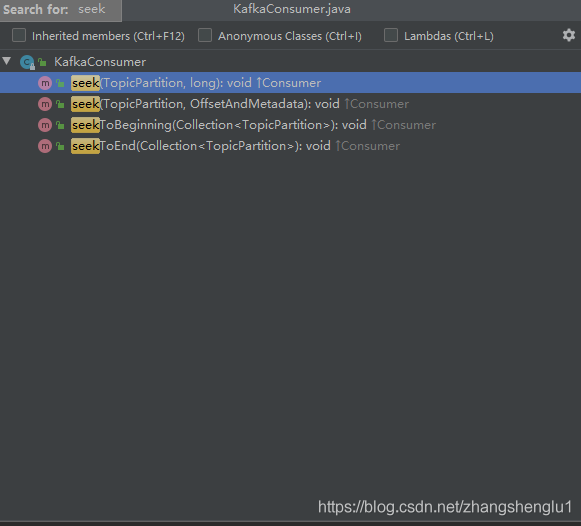This screenshot has width=581, height=526.
Task: Click the KafkaConsumer.java title
Action: [292, 9]
